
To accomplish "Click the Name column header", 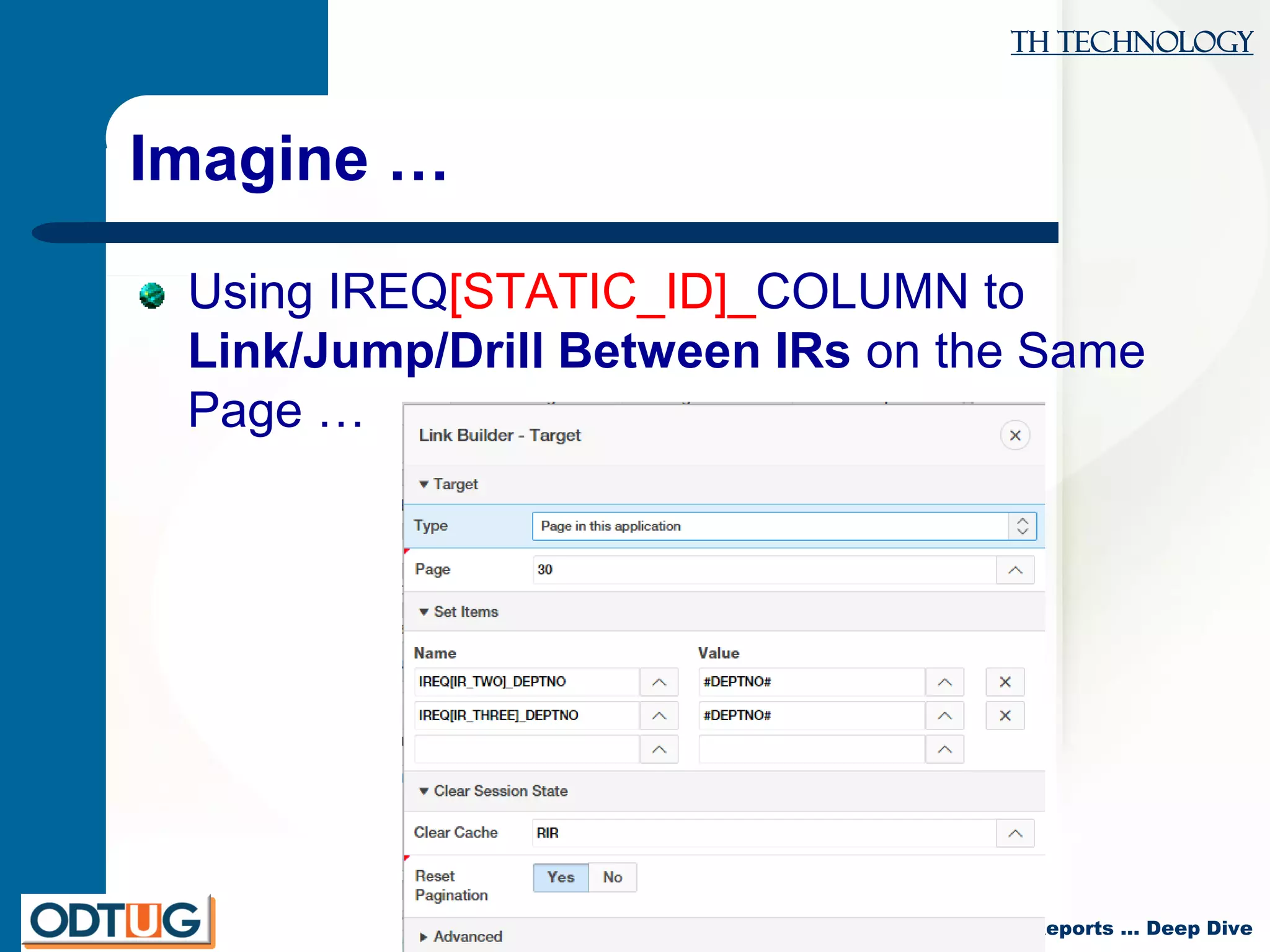I will pos(435,653).
